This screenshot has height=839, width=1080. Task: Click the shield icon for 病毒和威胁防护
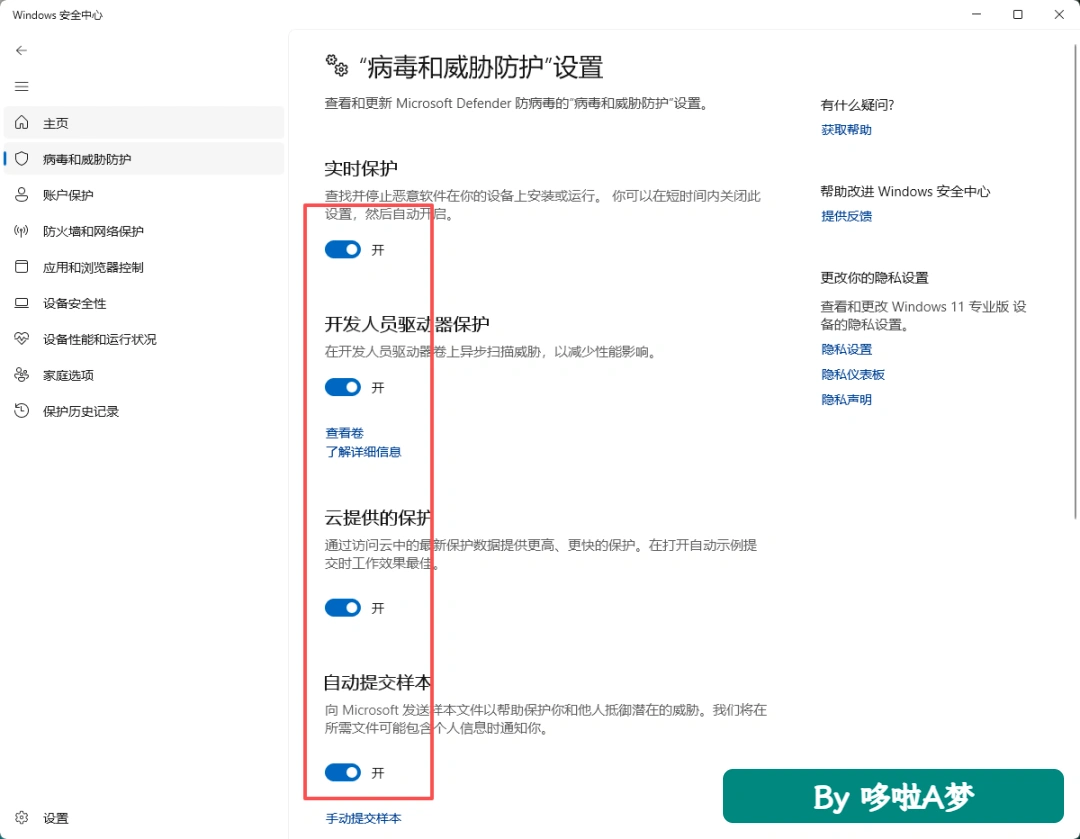(21, 159)
